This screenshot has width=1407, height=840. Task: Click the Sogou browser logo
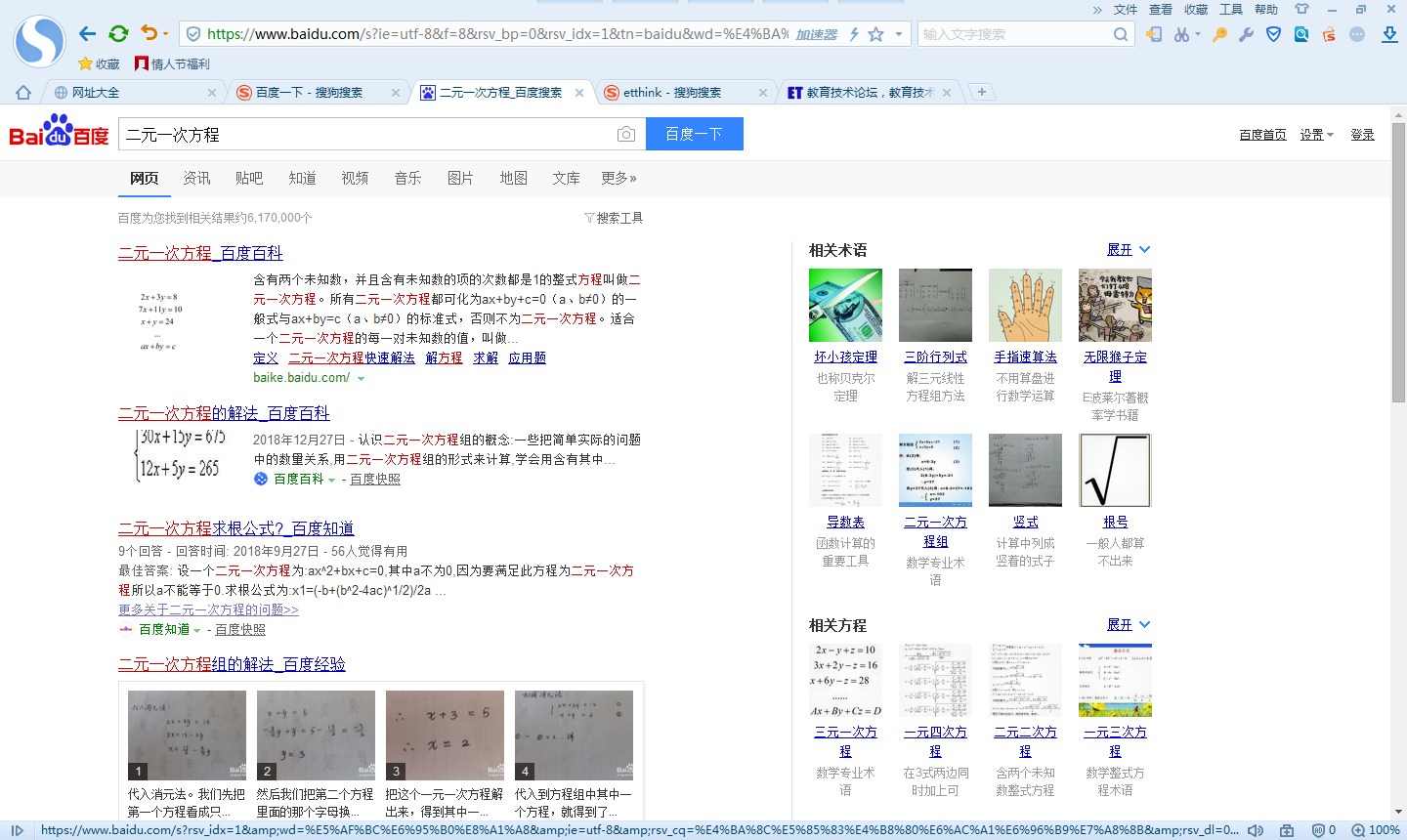click(x=39, y=41)
